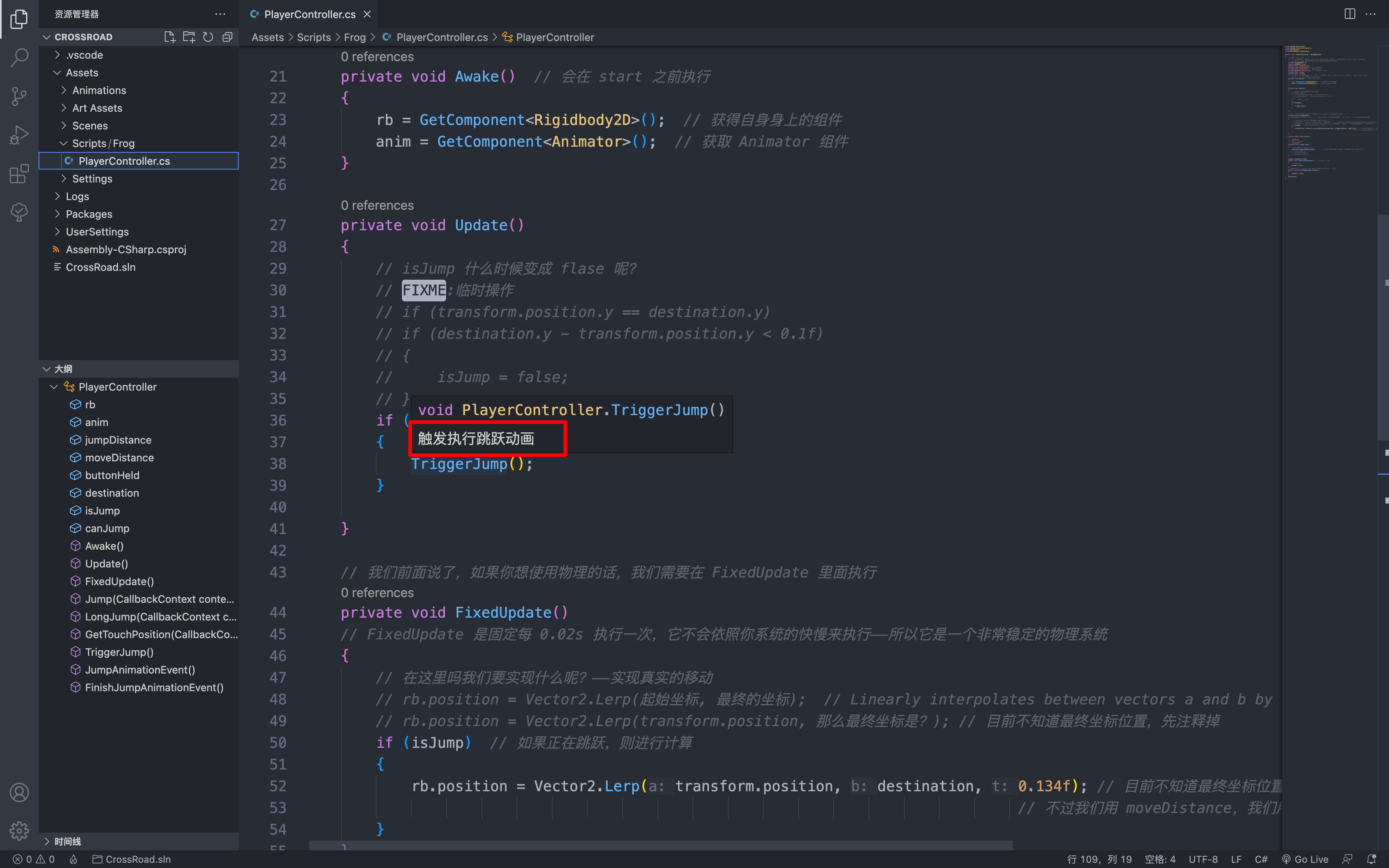Open the Run and Debug view
The image size is (1389, 868).
pos(19,135)
